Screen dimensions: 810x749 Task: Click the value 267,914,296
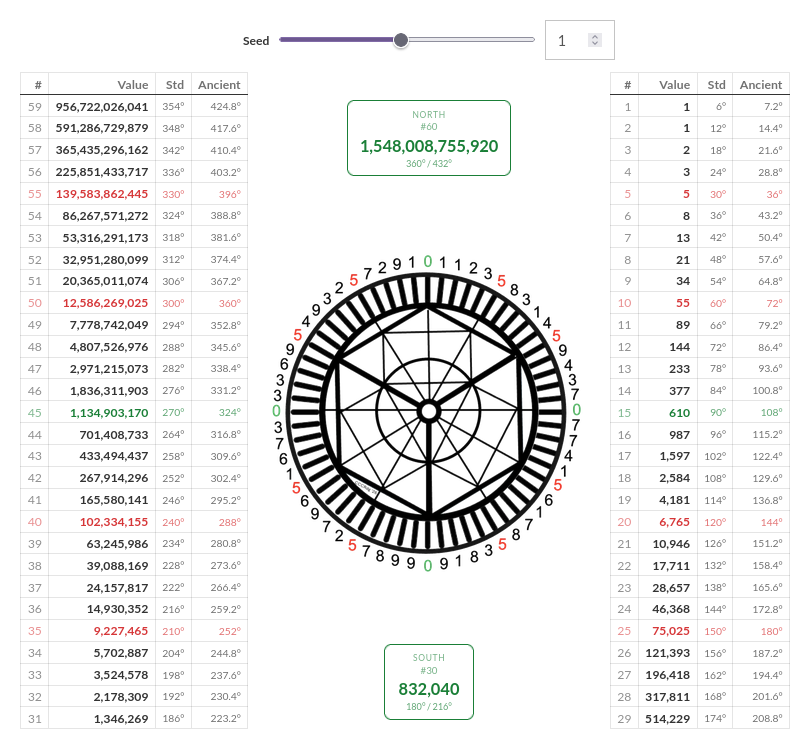pyautogui.click(x=114, y=478)
